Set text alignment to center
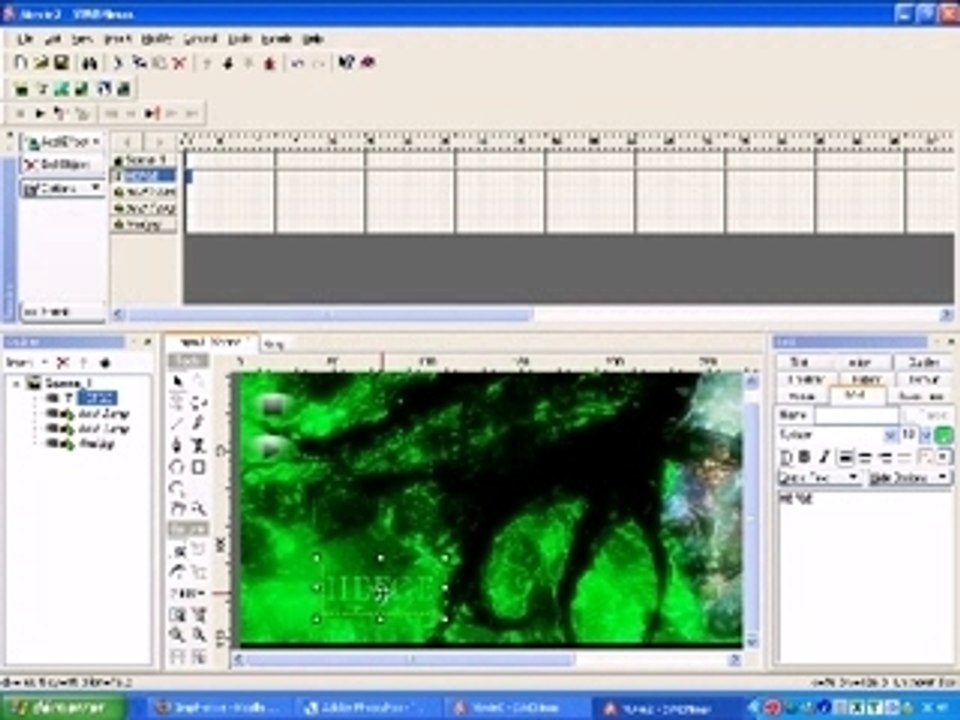Screen dimensions: 960x720 pos(865,457)
